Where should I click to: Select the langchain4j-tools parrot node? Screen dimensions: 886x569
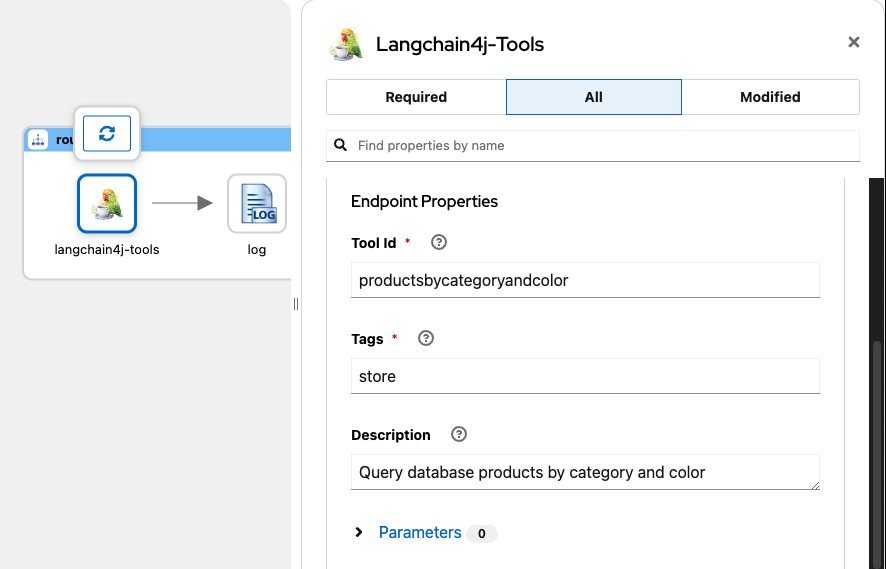pos(107,204)
